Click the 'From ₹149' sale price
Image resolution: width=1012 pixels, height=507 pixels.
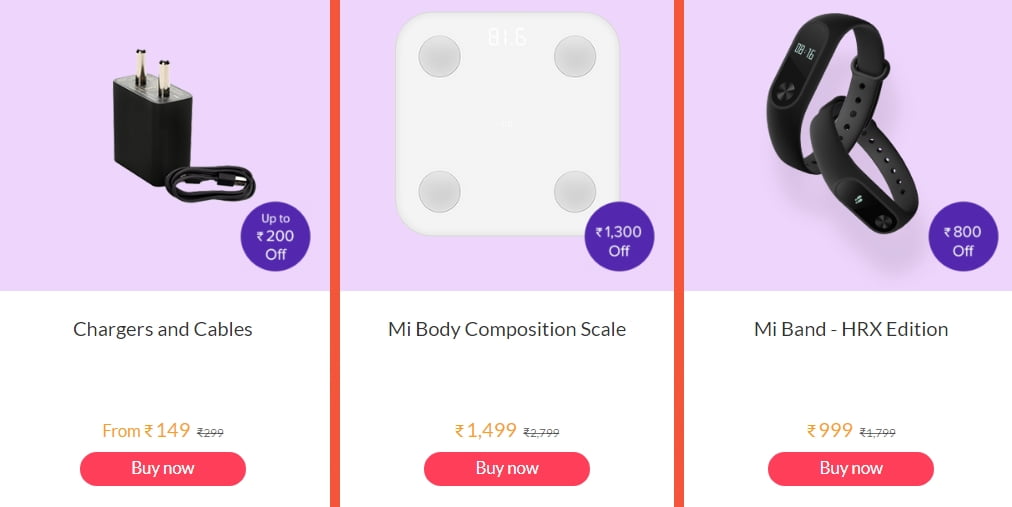pyautogui.click(x=146, y=431)
